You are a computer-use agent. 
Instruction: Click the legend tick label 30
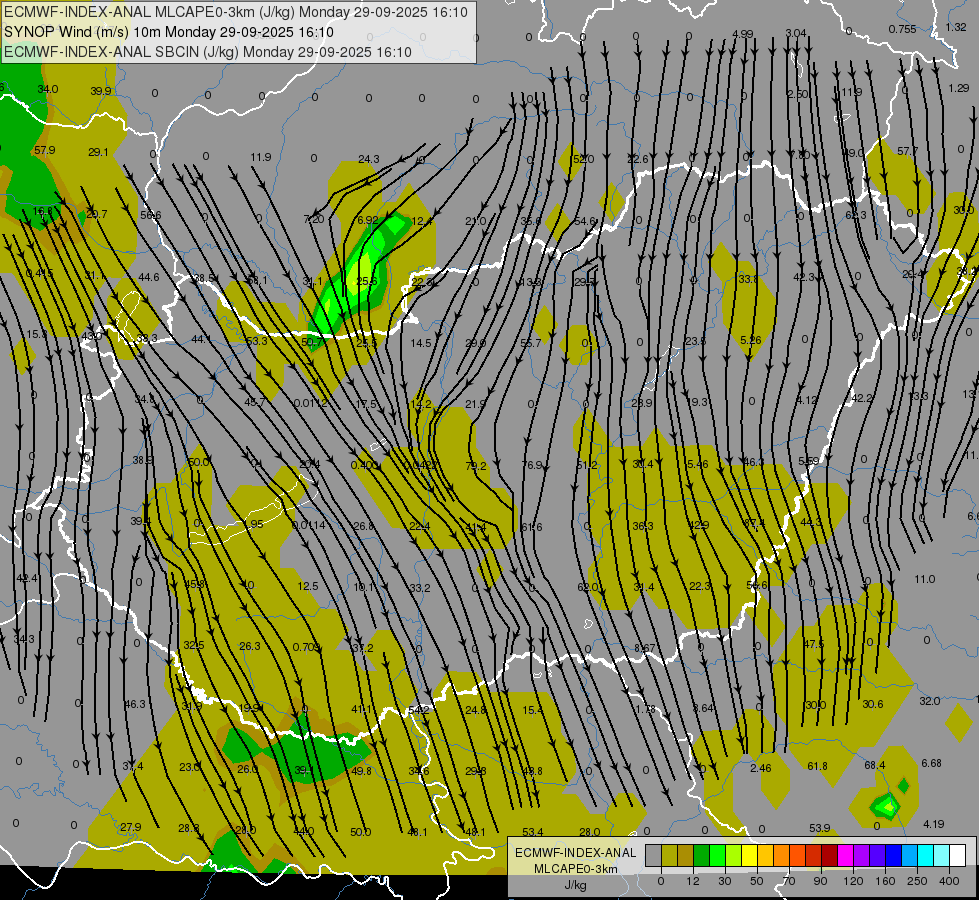click(725, 881)
